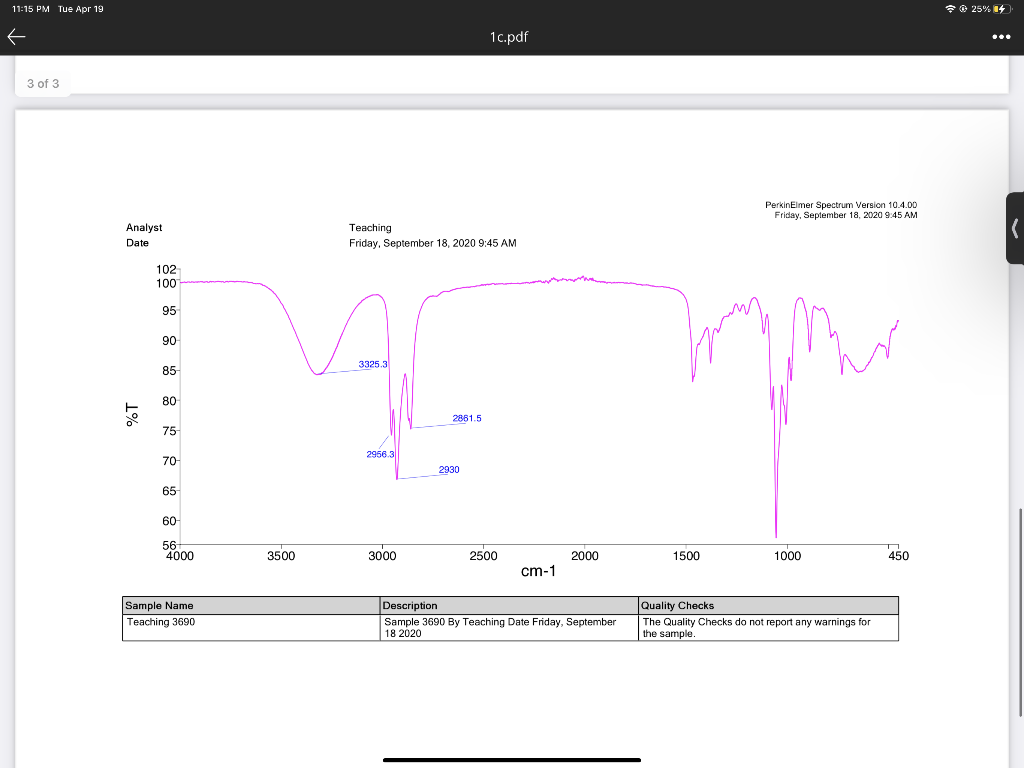Tap the %T axis label
The image size is (1024, 768).
(x=132, y=415)
